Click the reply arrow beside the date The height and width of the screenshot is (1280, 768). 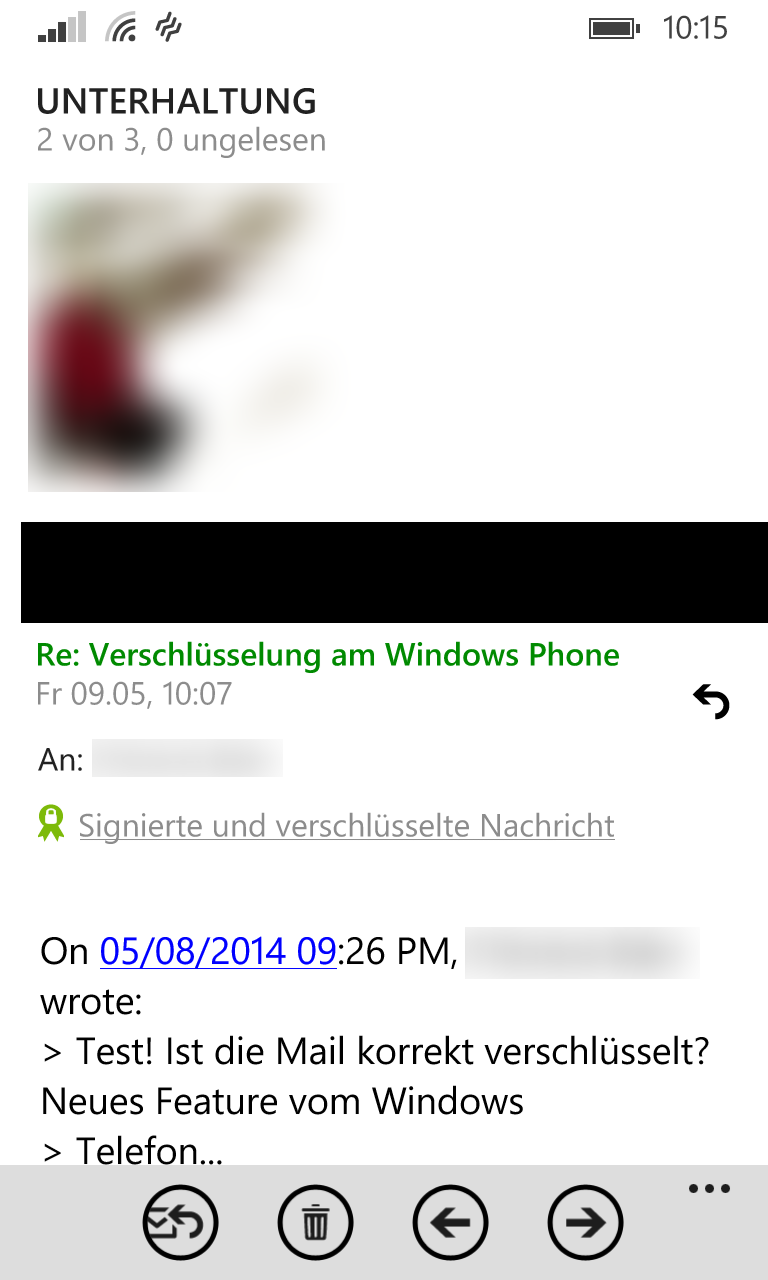[x=711, y=702]
